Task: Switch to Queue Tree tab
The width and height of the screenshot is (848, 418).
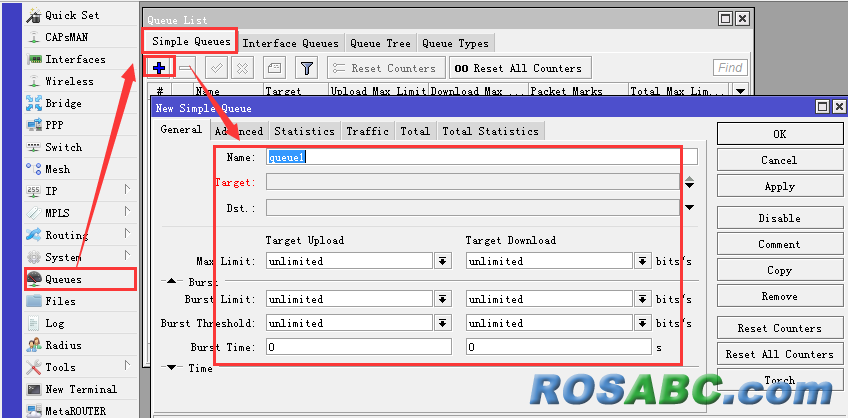Action: (380, 43)
